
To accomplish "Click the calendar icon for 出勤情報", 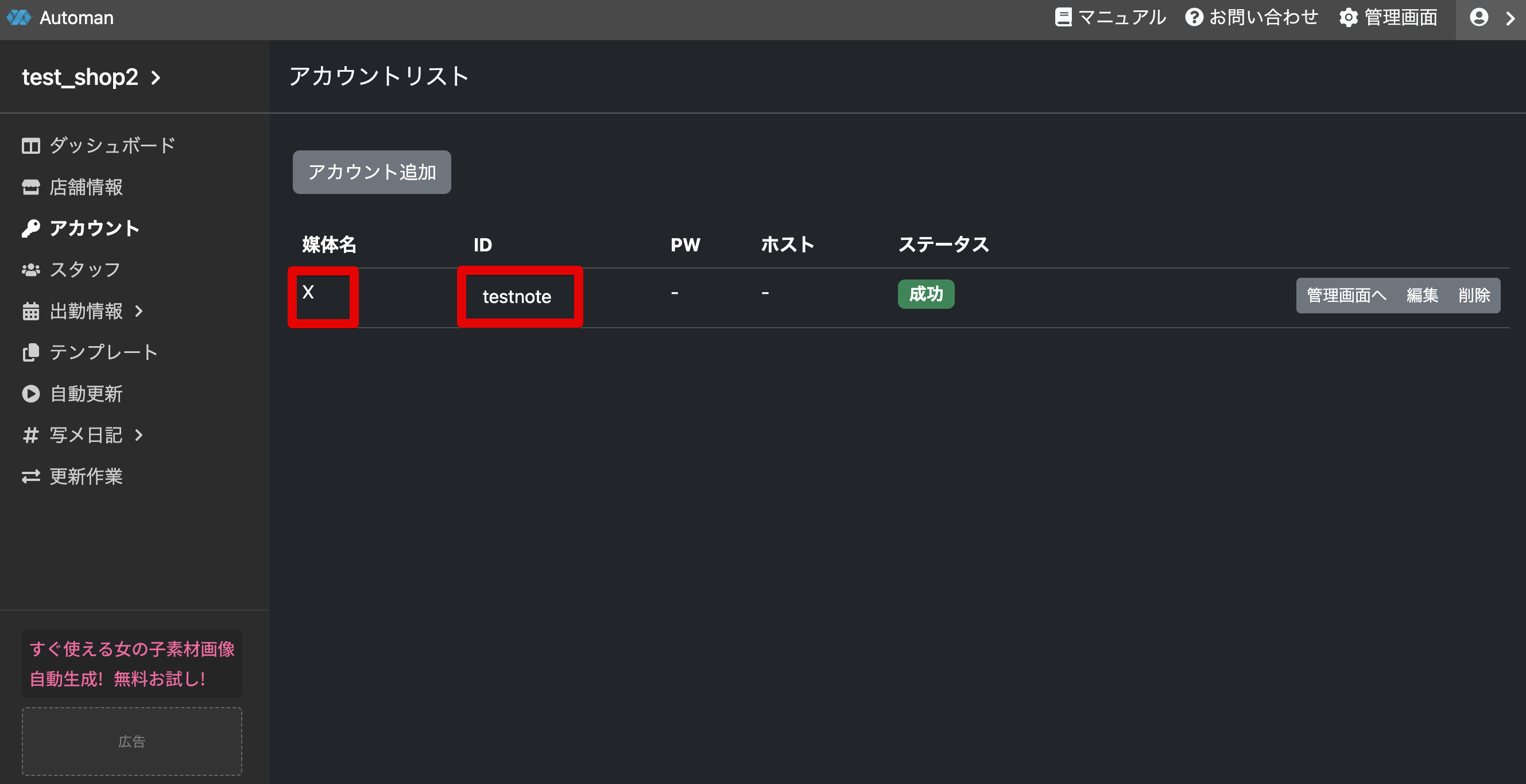I will 31,311.
